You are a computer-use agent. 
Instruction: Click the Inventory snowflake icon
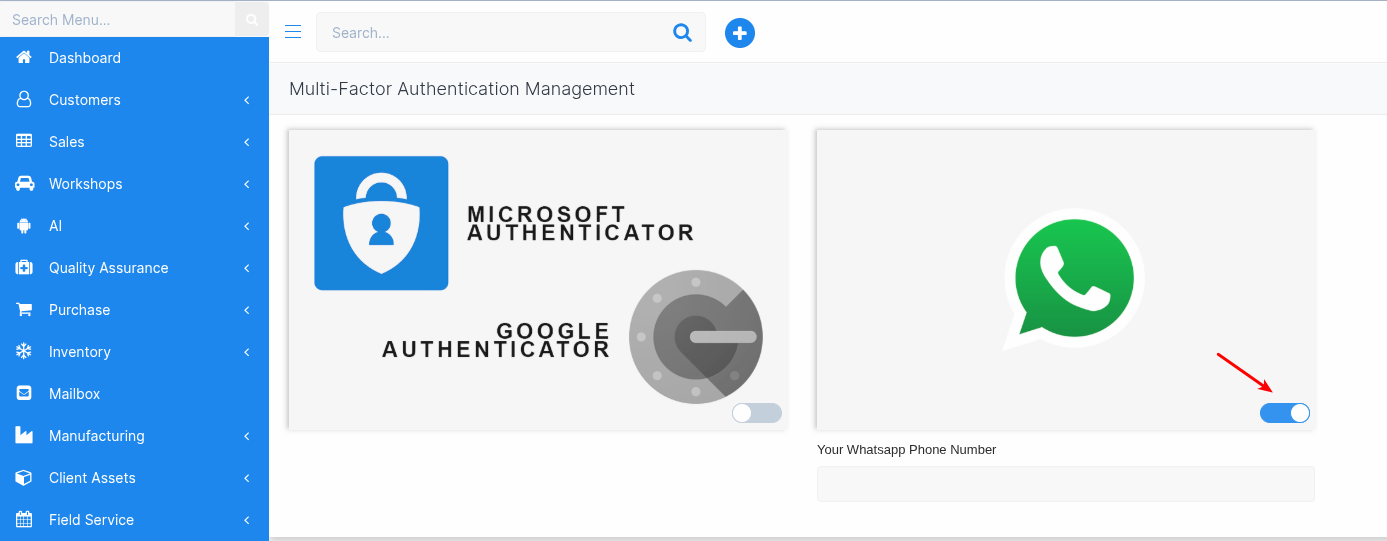[x=24, y=352]
